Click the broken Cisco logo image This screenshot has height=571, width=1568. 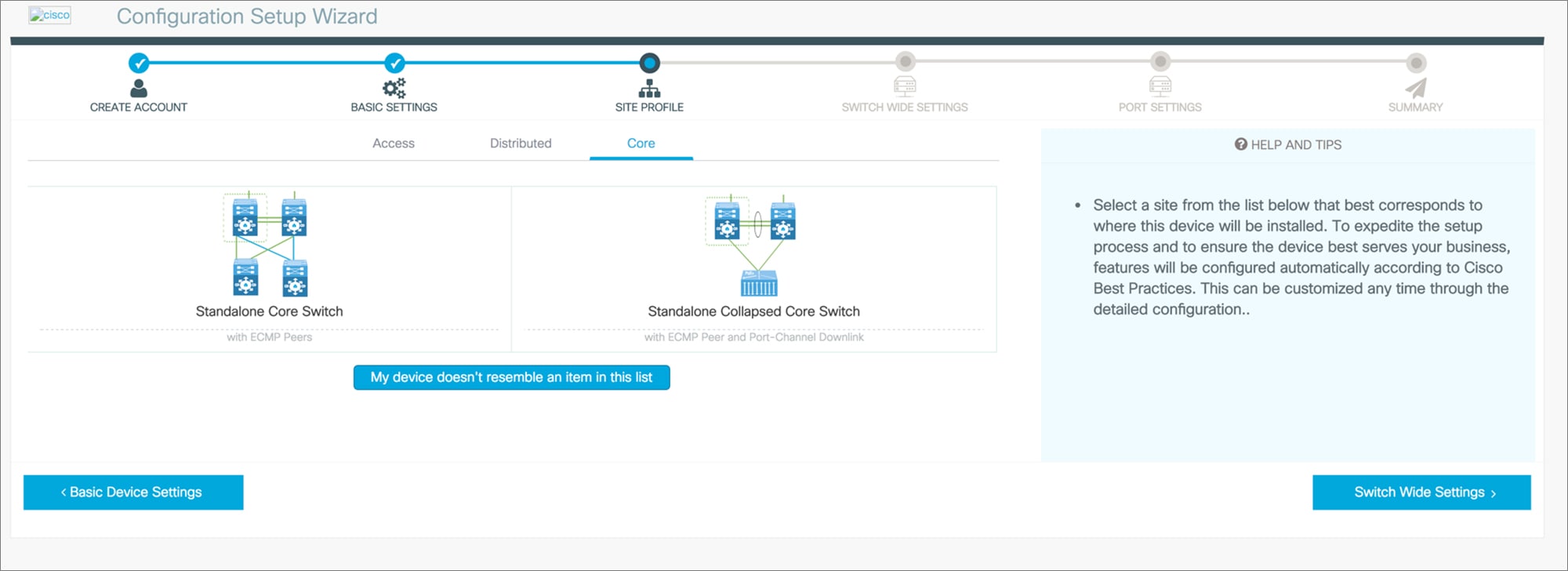pos(50,15)
